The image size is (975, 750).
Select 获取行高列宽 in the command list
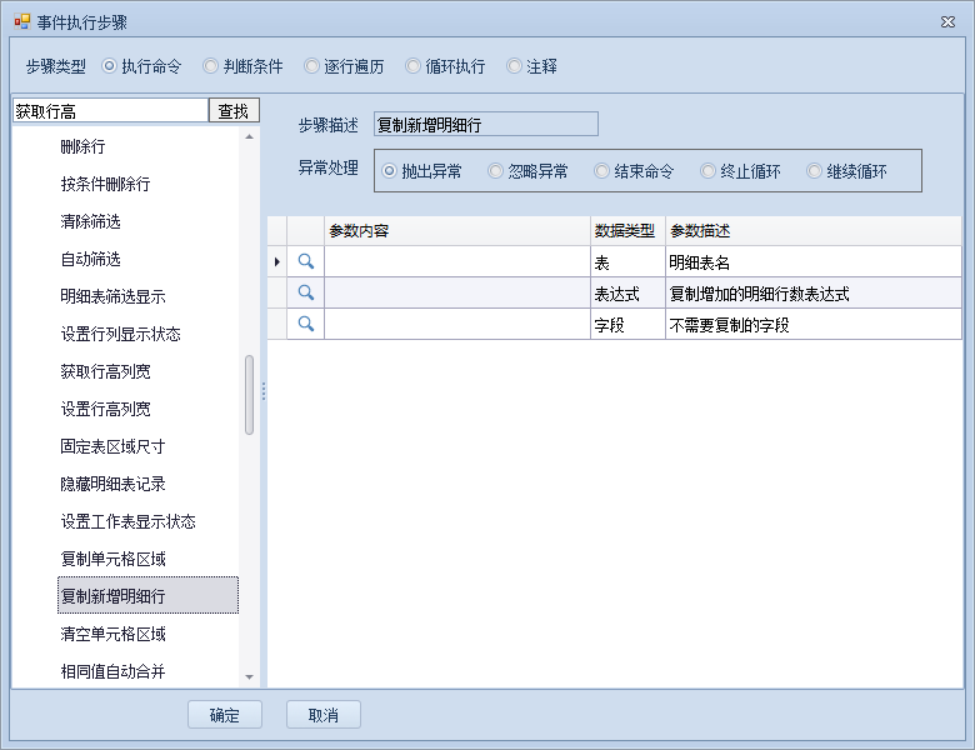coord(106,372)
